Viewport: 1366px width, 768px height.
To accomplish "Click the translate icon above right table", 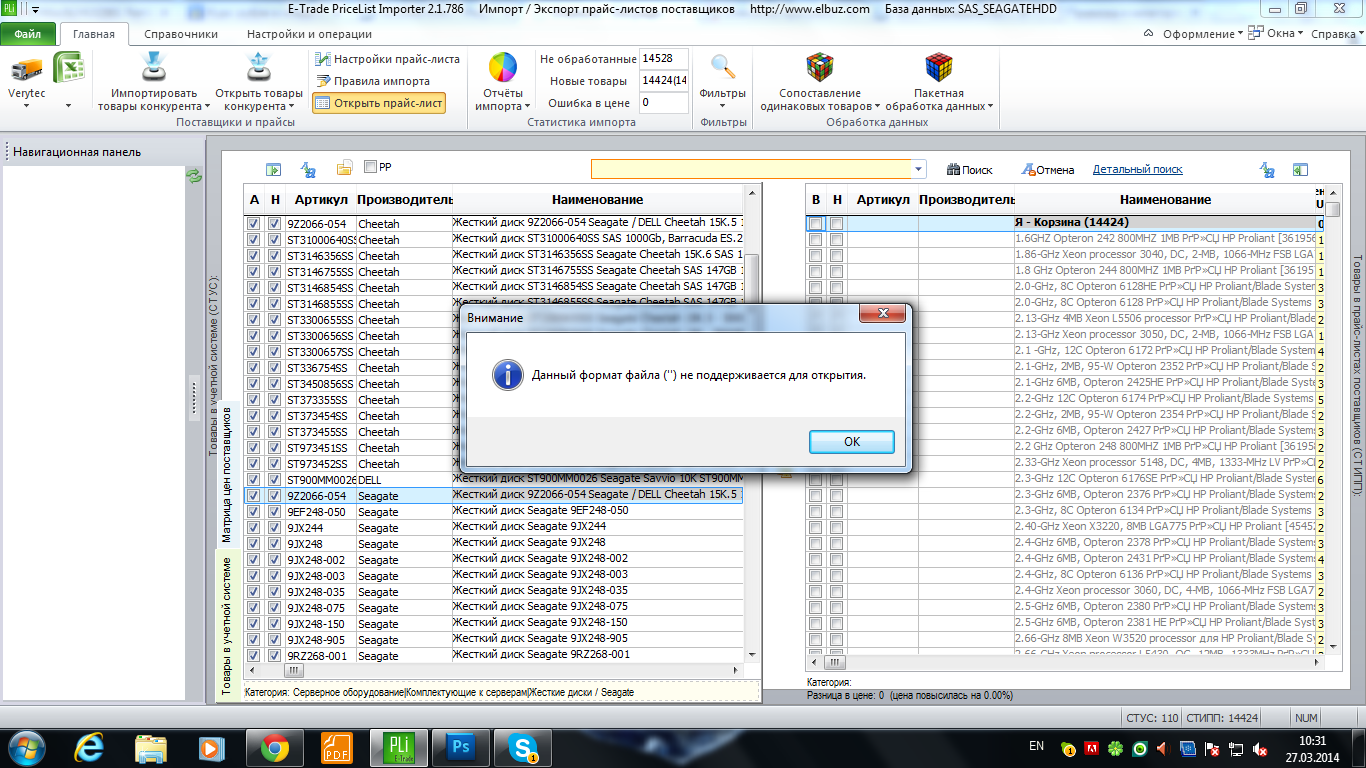I will (x=1267, y=170).
